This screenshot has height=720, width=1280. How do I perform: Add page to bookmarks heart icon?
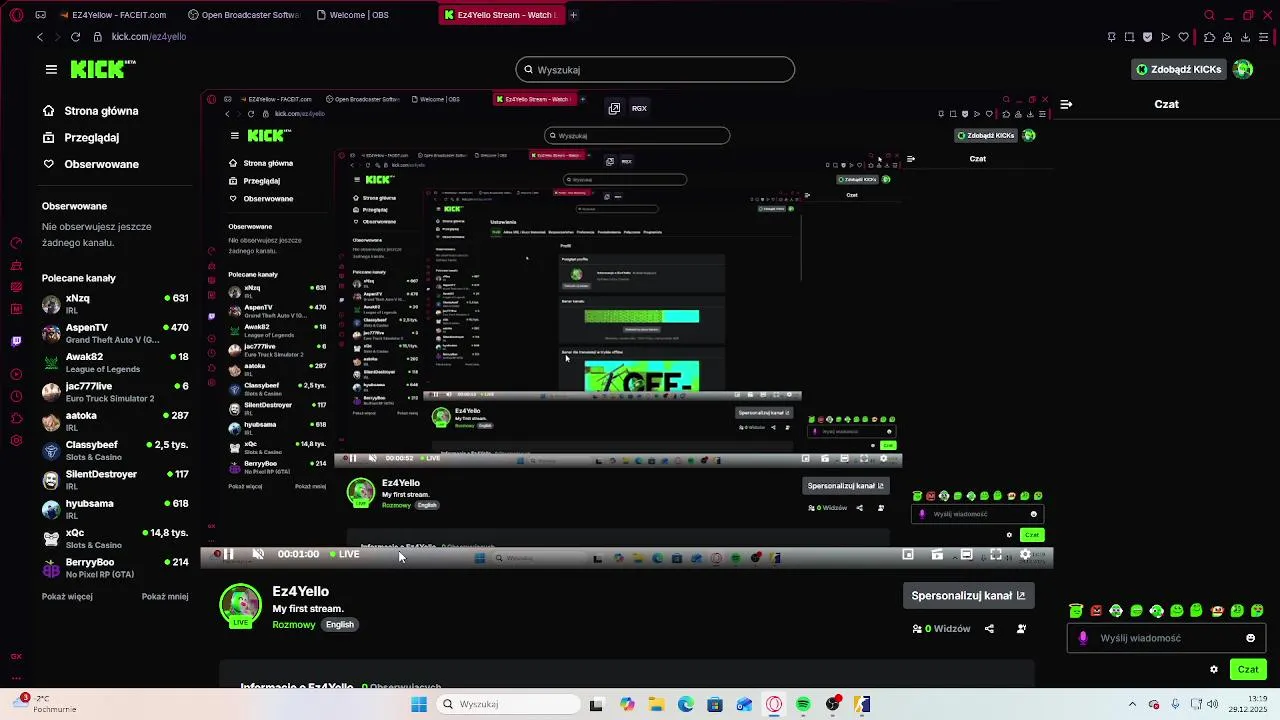click(x=1184, y=37)
